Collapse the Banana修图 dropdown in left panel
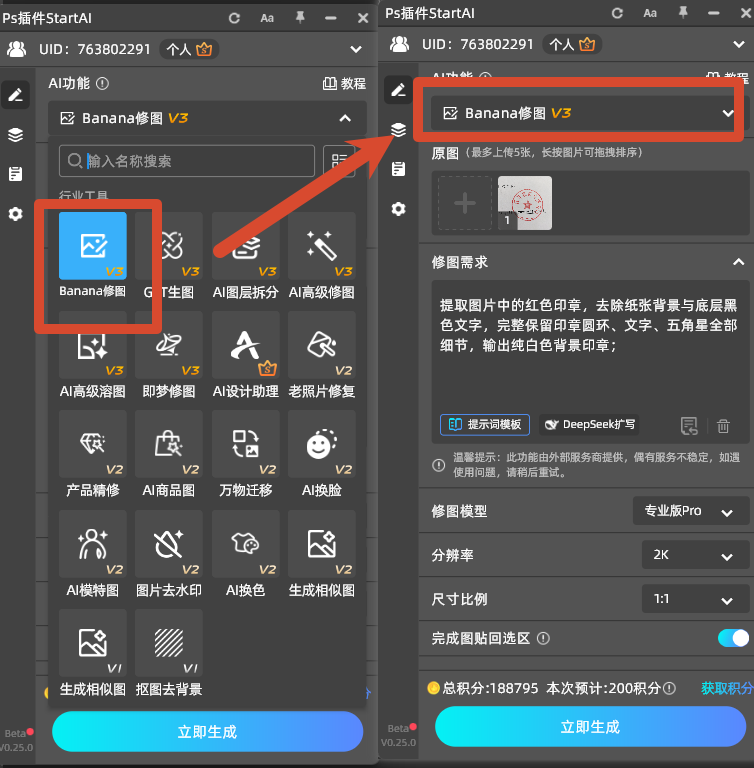Image resolution: width=754 pixels, height=768 pixels. point(345,118)
